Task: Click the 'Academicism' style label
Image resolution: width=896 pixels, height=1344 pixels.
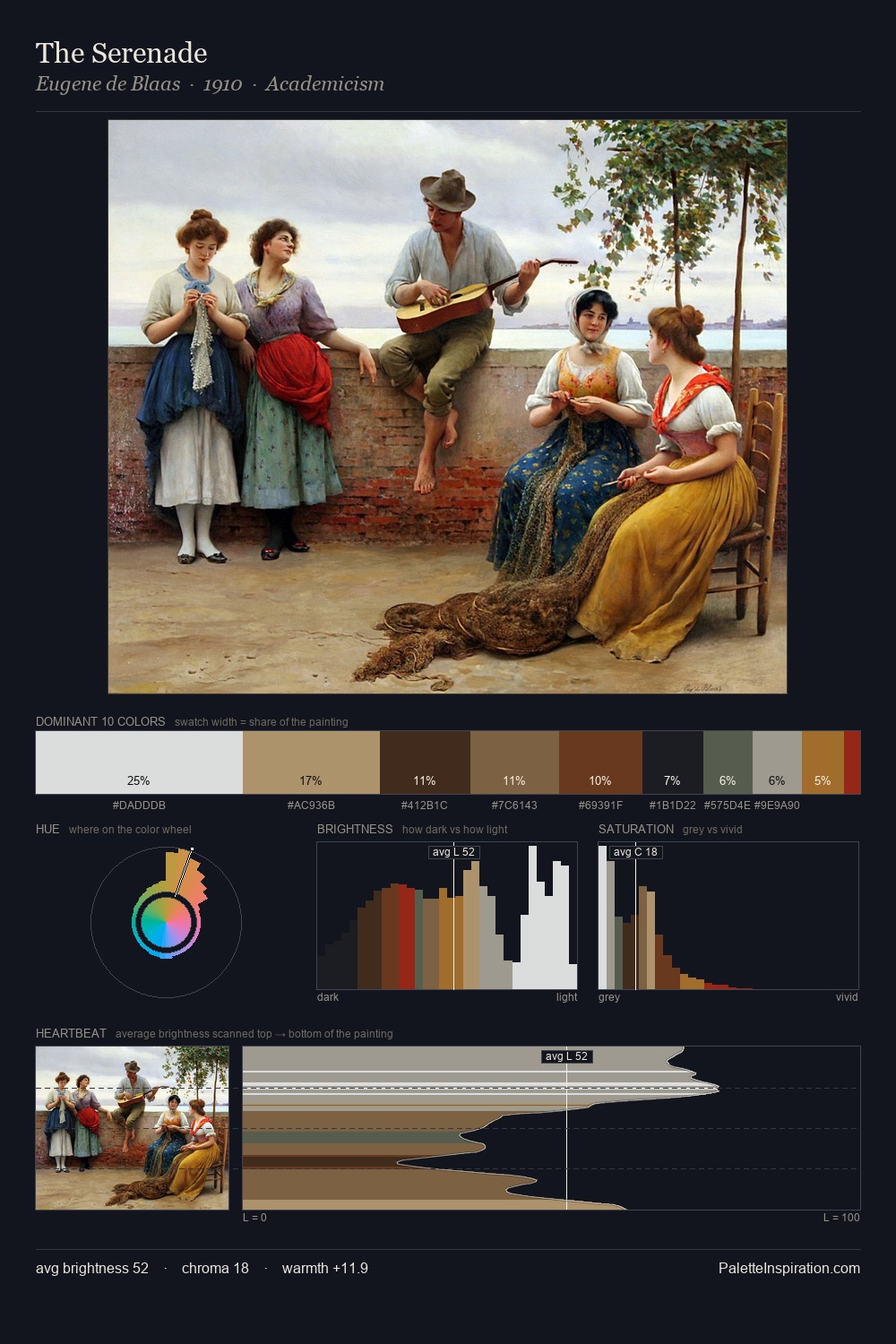Action: pos(324,84)
